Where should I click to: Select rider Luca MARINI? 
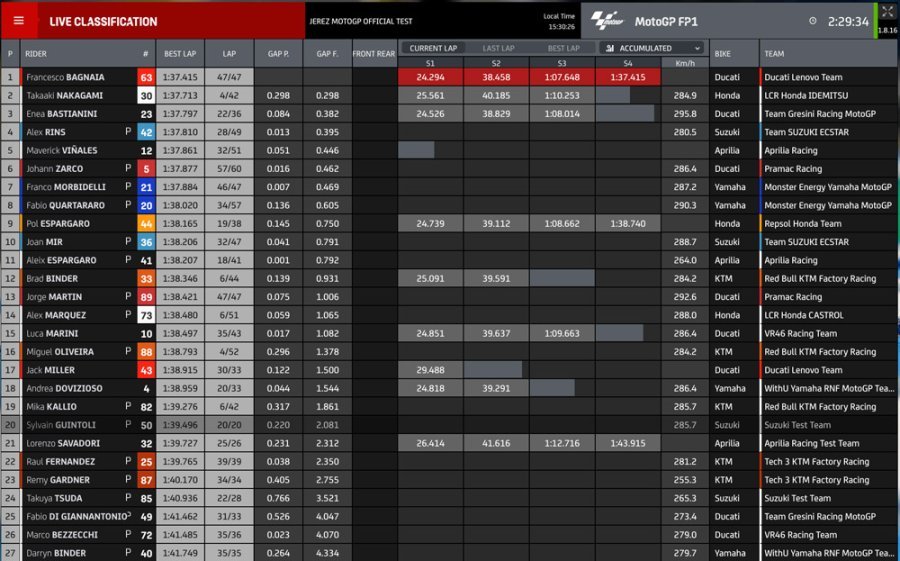[x=52, y=334]
